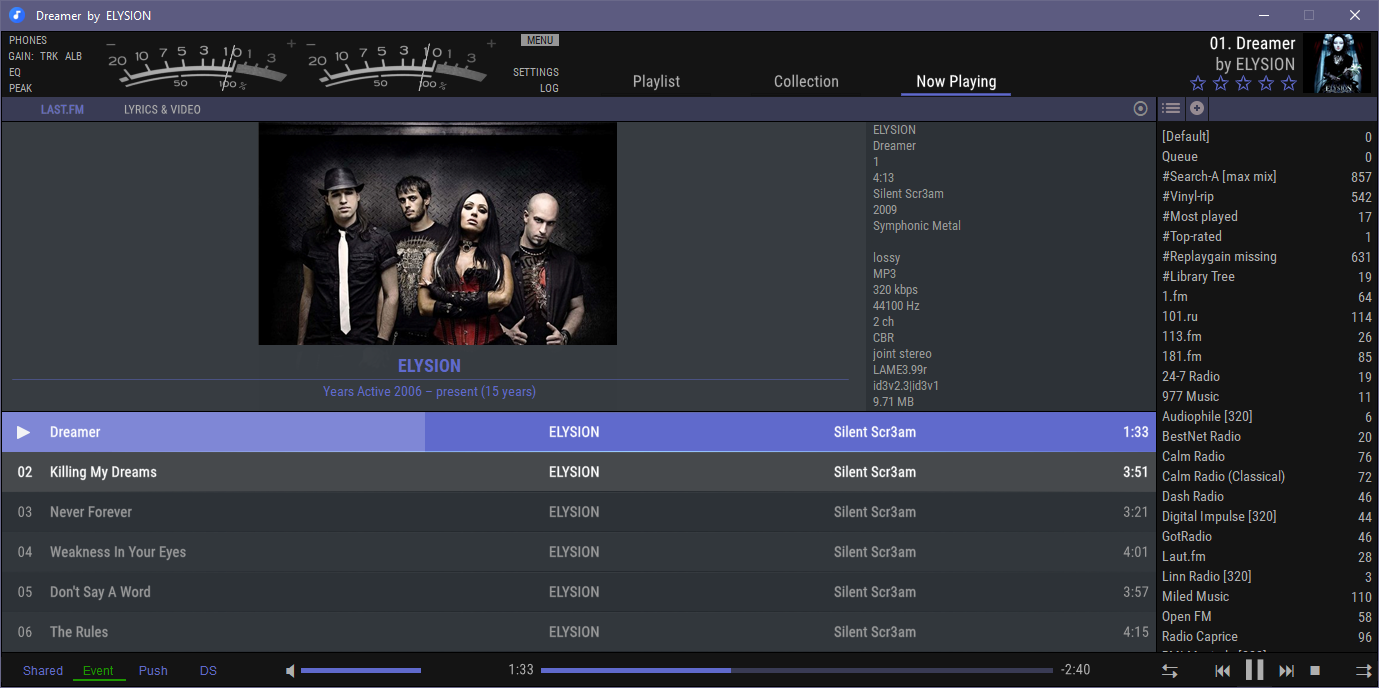Switch to the Playlist tab
1379x688 pixels.
tap(656, 82)
